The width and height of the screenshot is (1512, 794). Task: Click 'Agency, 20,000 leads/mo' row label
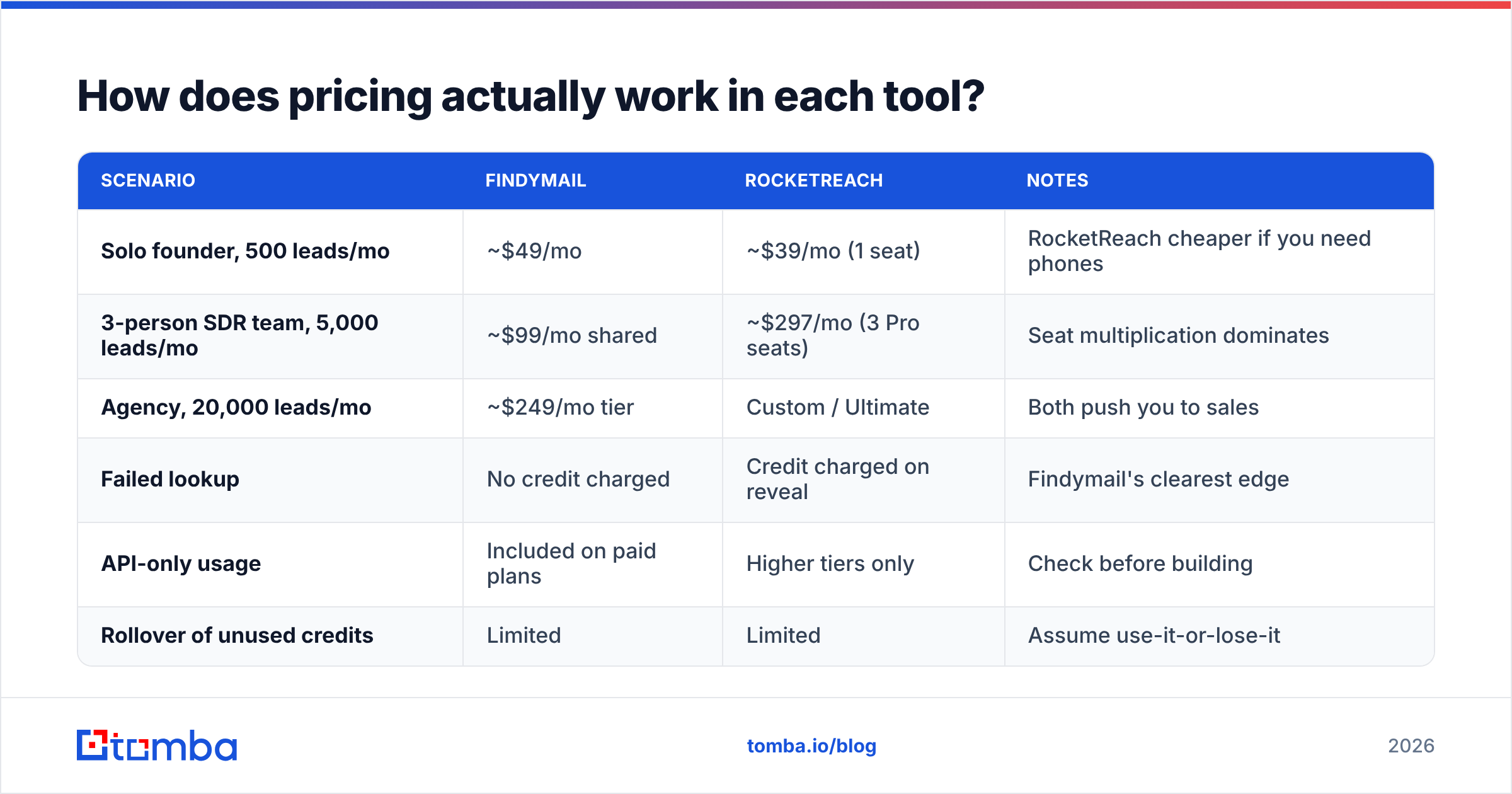tap(236, 407)
